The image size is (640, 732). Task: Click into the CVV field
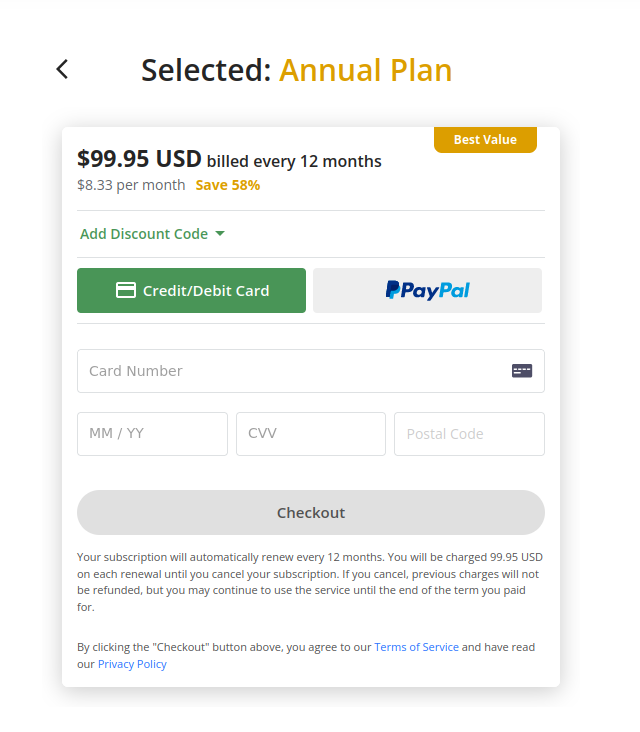[310, 434]
